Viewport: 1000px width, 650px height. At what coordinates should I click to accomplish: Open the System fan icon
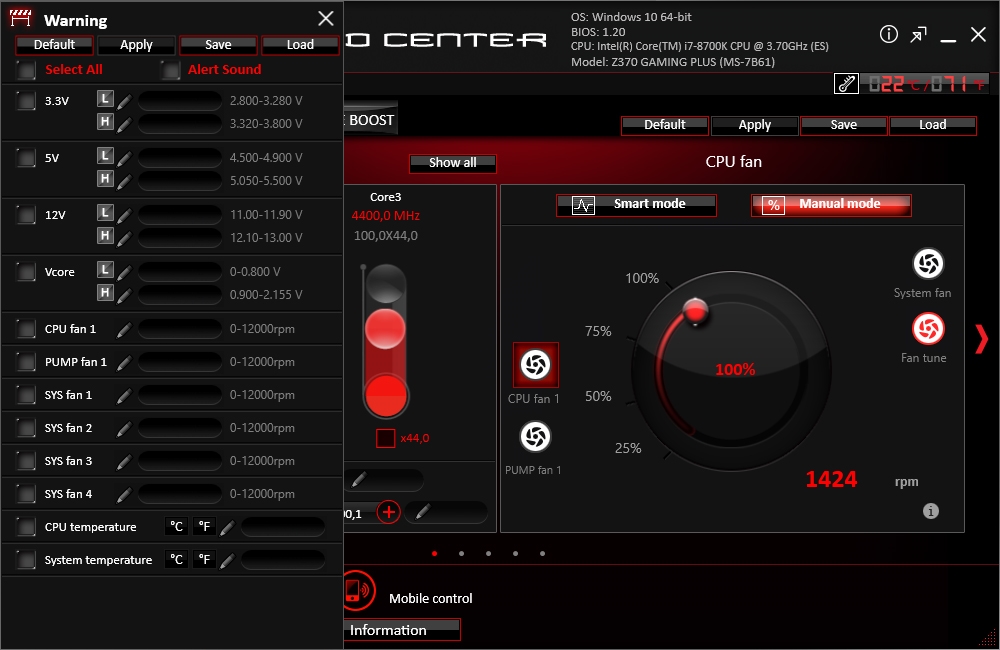pos(927,264)
